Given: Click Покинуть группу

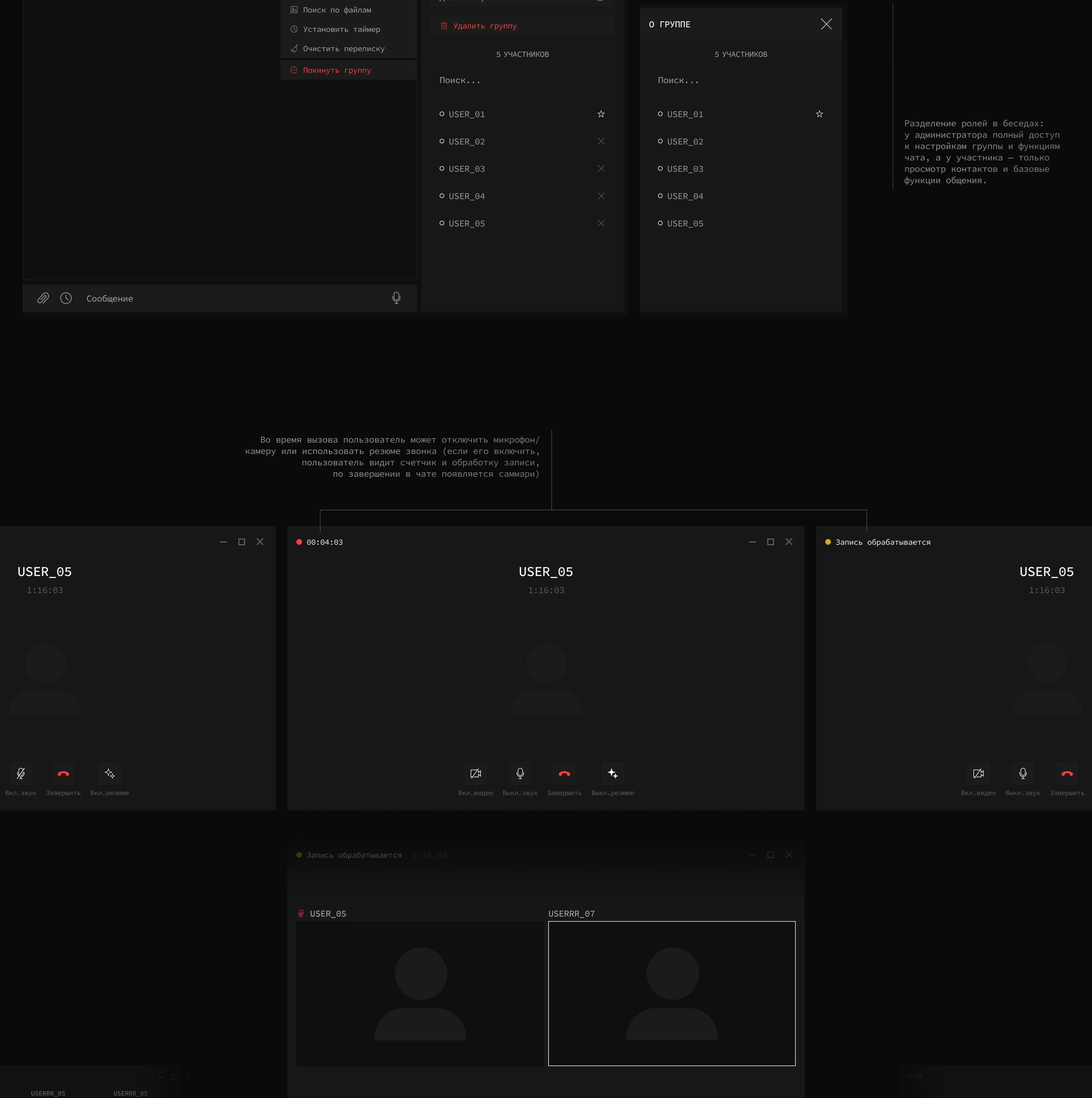Looking at the screenshot, I should coord(336,71).
